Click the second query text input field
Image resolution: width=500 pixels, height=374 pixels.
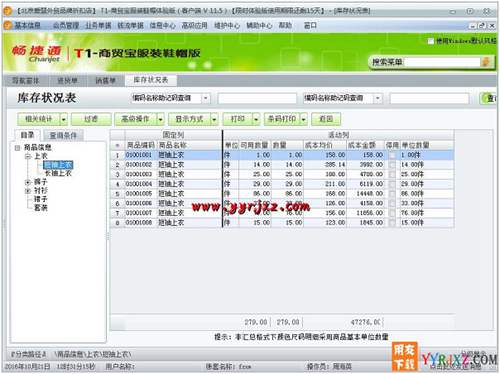tap(429, 98)
